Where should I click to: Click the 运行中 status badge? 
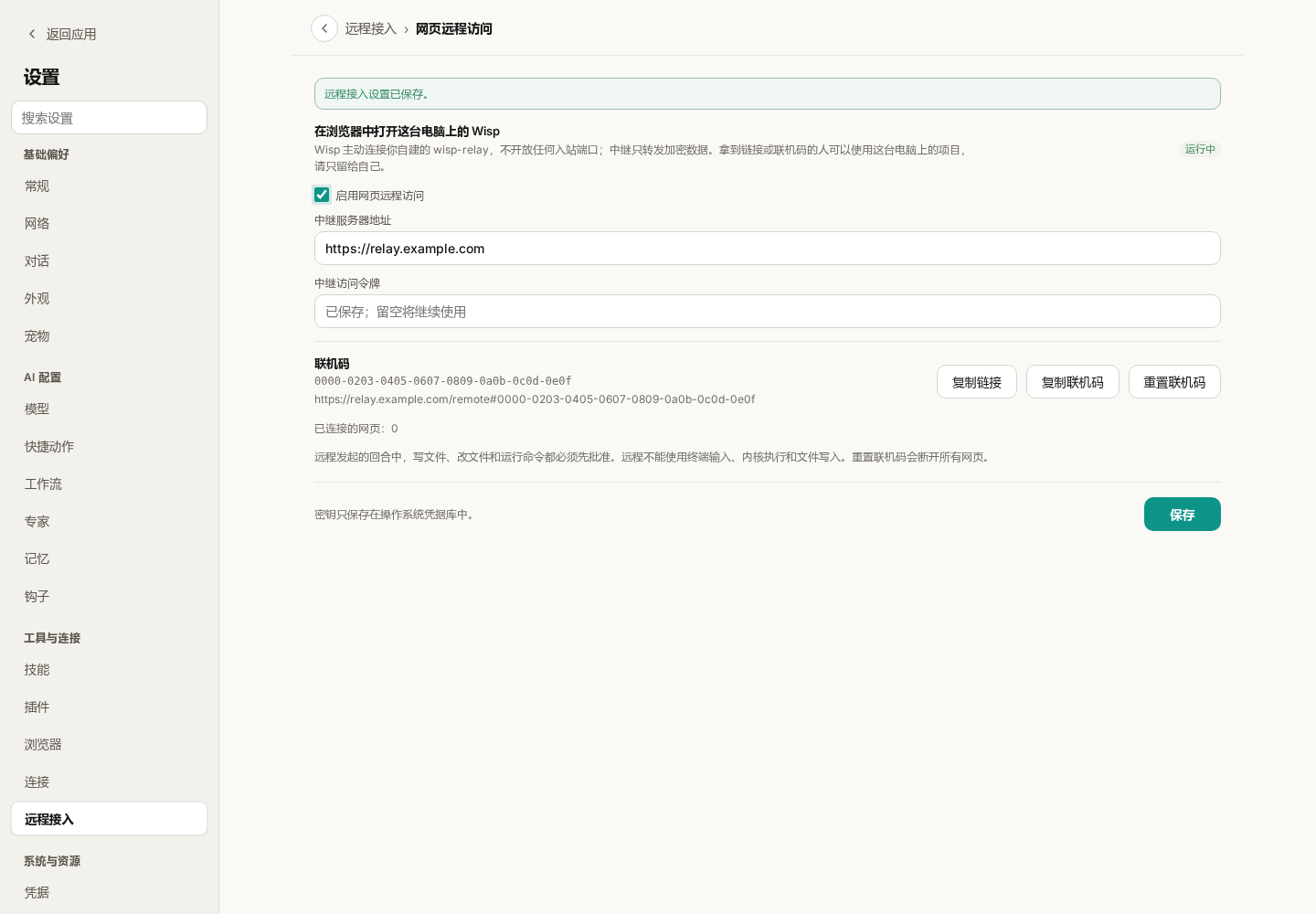1200,149
